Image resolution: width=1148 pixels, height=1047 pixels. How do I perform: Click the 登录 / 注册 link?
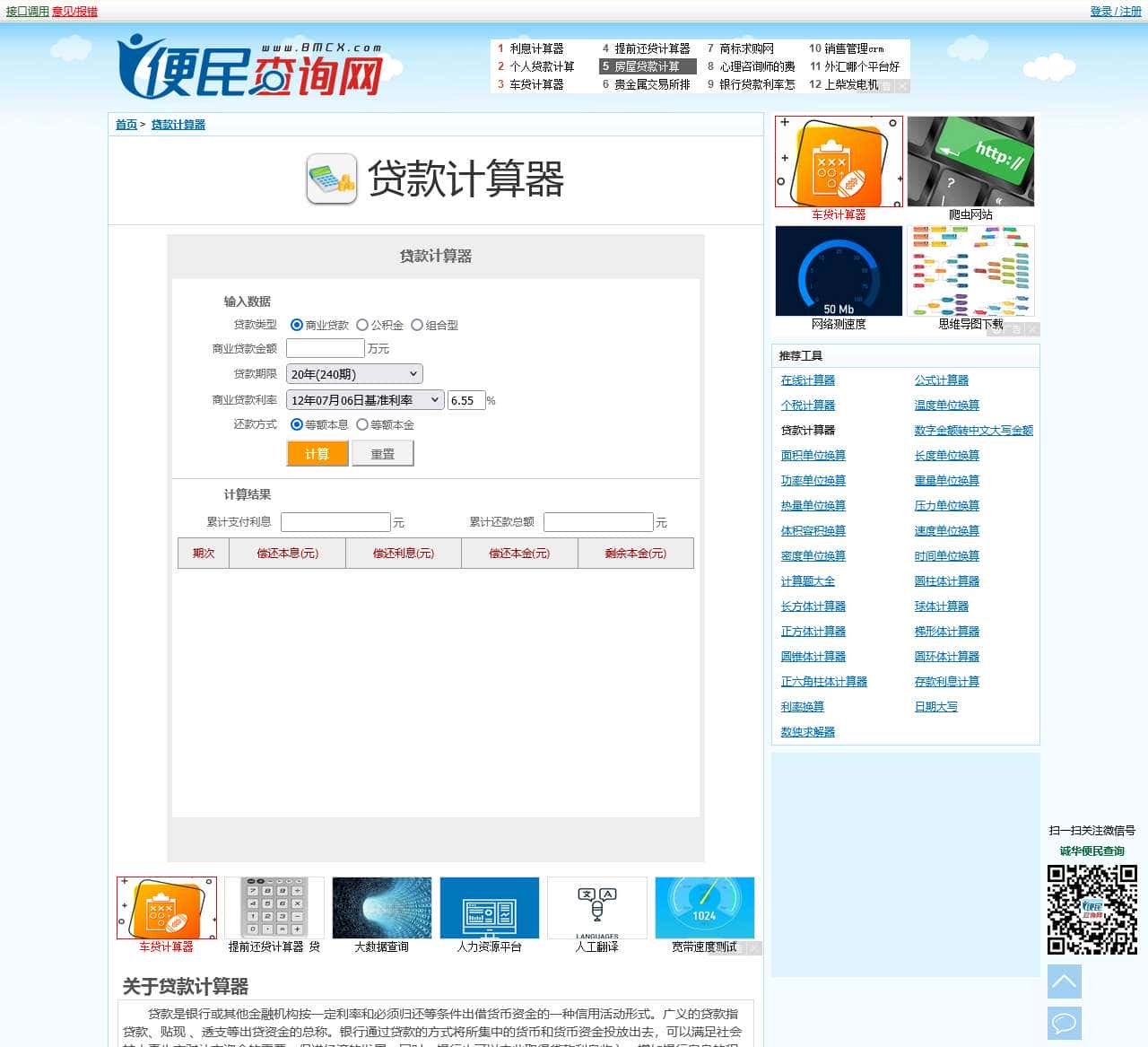click(x=1116, y=12)
